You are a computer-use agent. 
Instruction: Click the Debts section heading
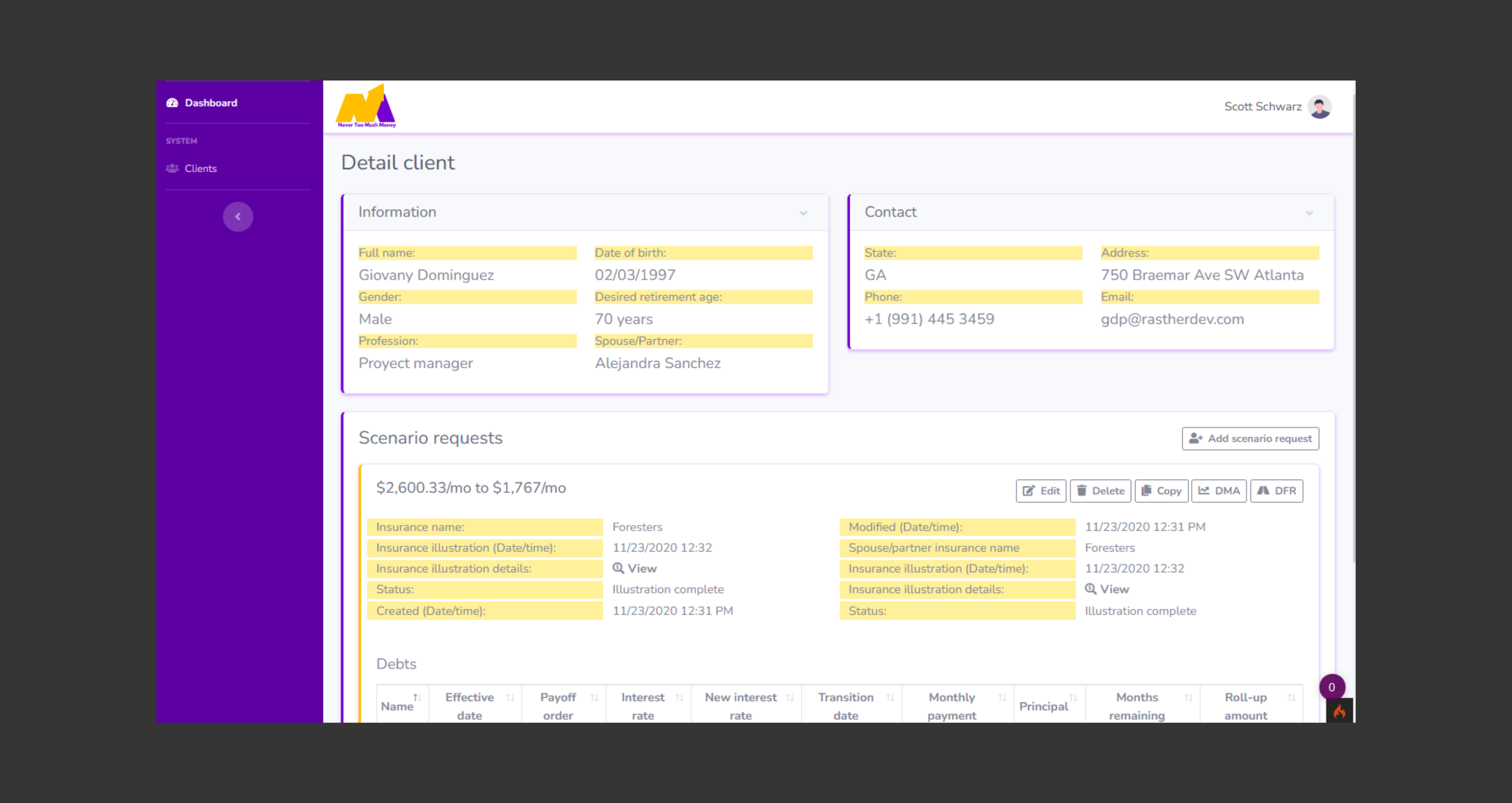tap(396, 664)
